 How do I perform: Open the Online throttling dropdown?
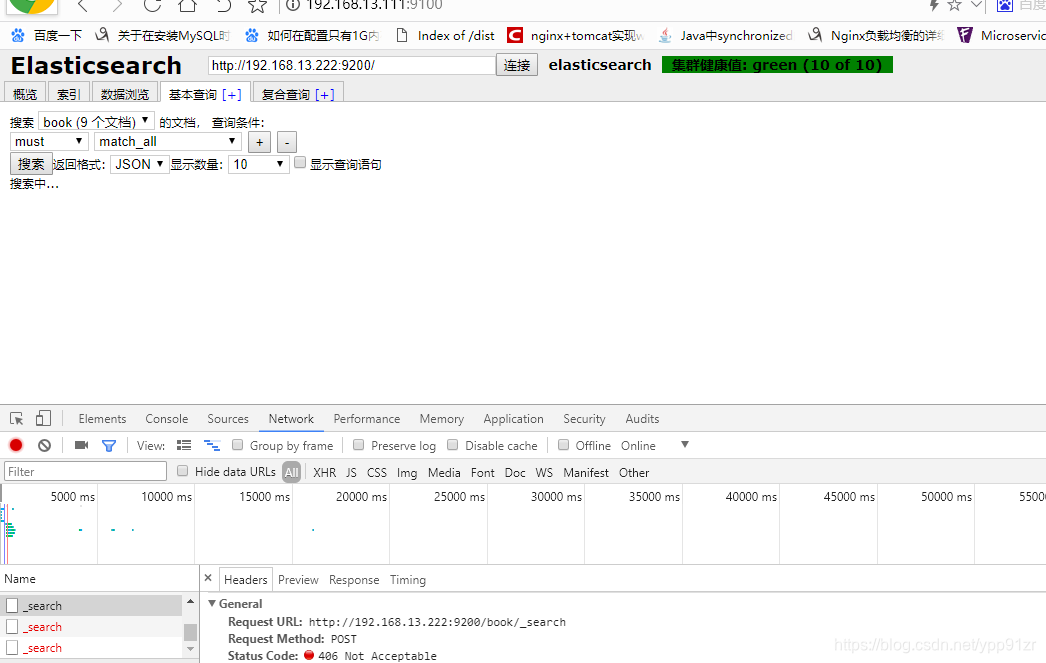coord(654,446)
